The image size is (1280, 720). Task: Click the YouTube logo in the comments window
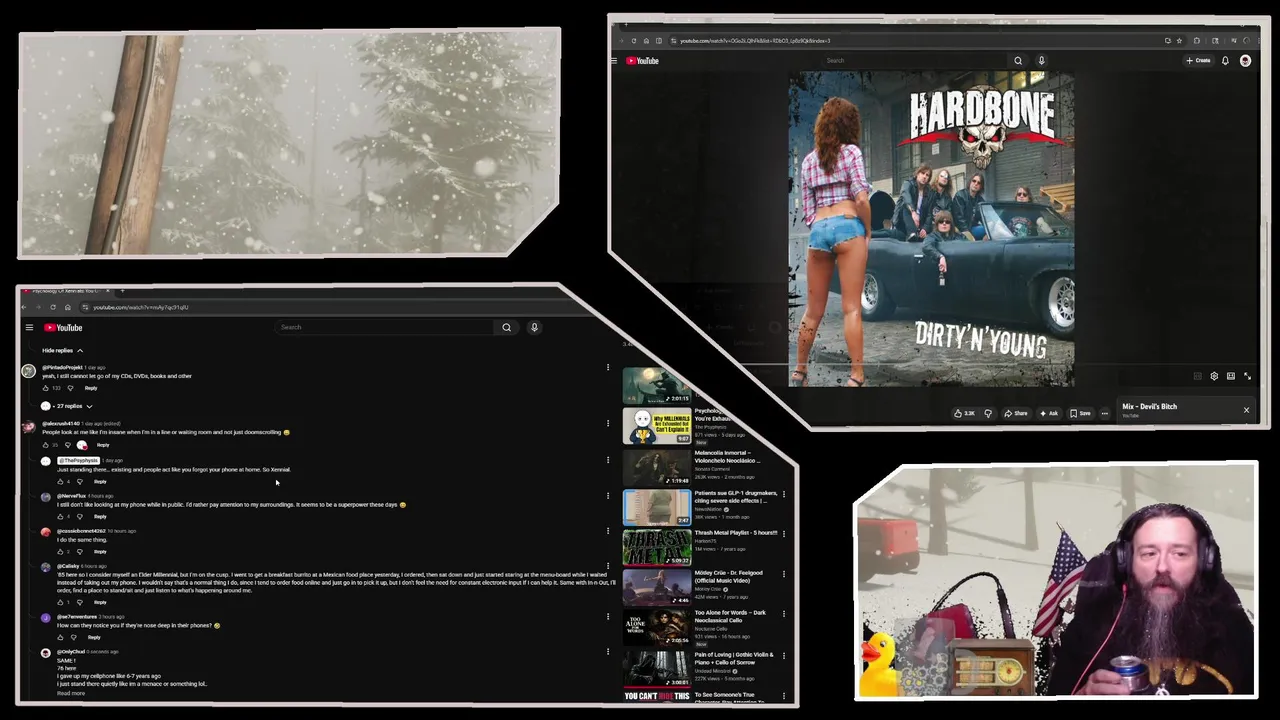tap(63, 328)
